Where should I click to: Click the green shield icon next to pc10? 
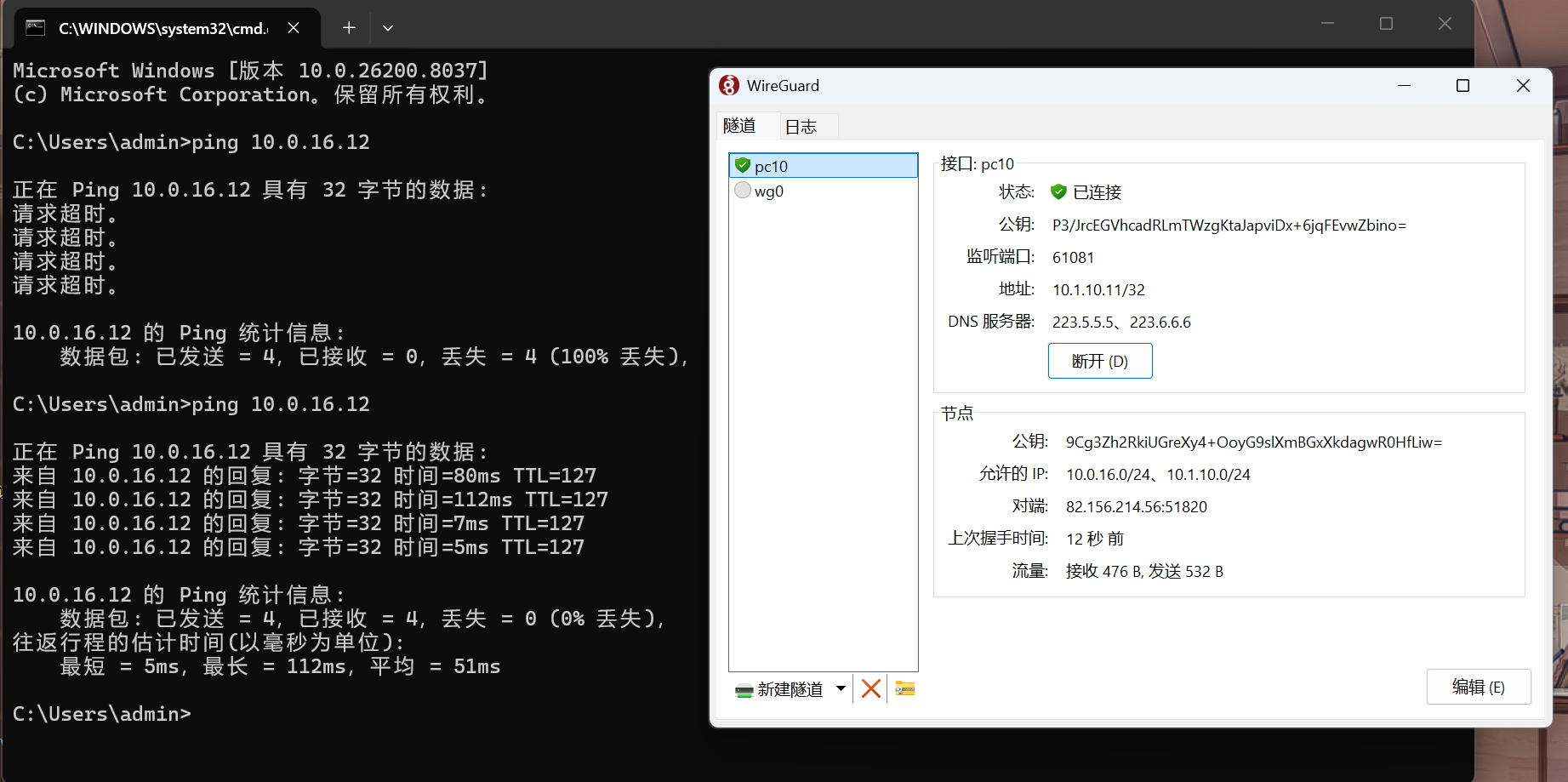click(743, 165)
